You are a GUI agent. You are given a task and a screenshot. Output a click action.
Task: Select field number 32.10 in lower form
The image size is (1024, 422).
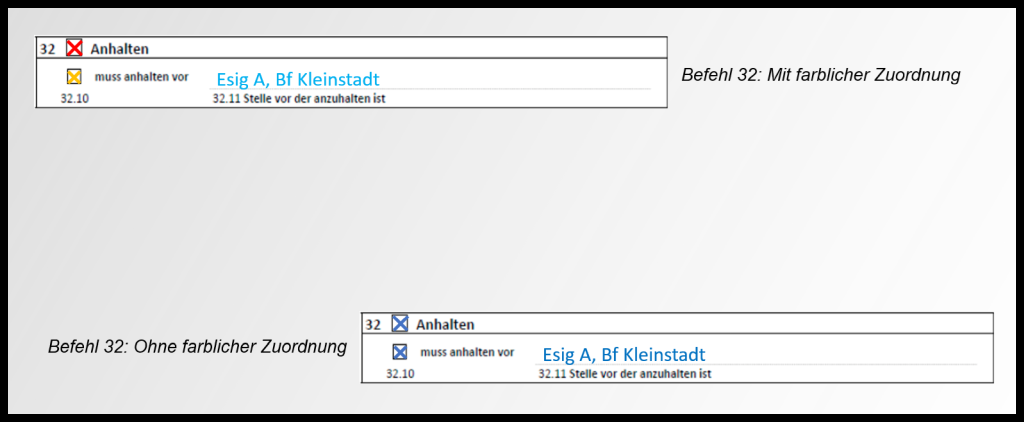(x=400, y=374)
